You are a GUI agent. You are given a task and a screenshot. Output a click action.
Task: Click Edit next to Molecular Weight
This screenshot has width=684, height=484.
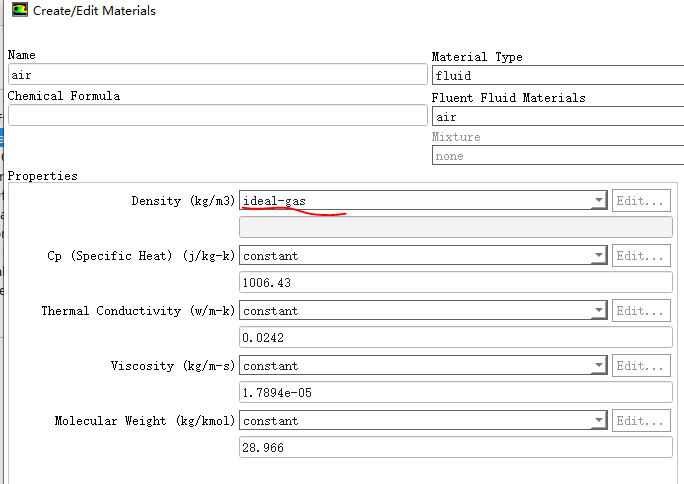click(x=641, y=421)
